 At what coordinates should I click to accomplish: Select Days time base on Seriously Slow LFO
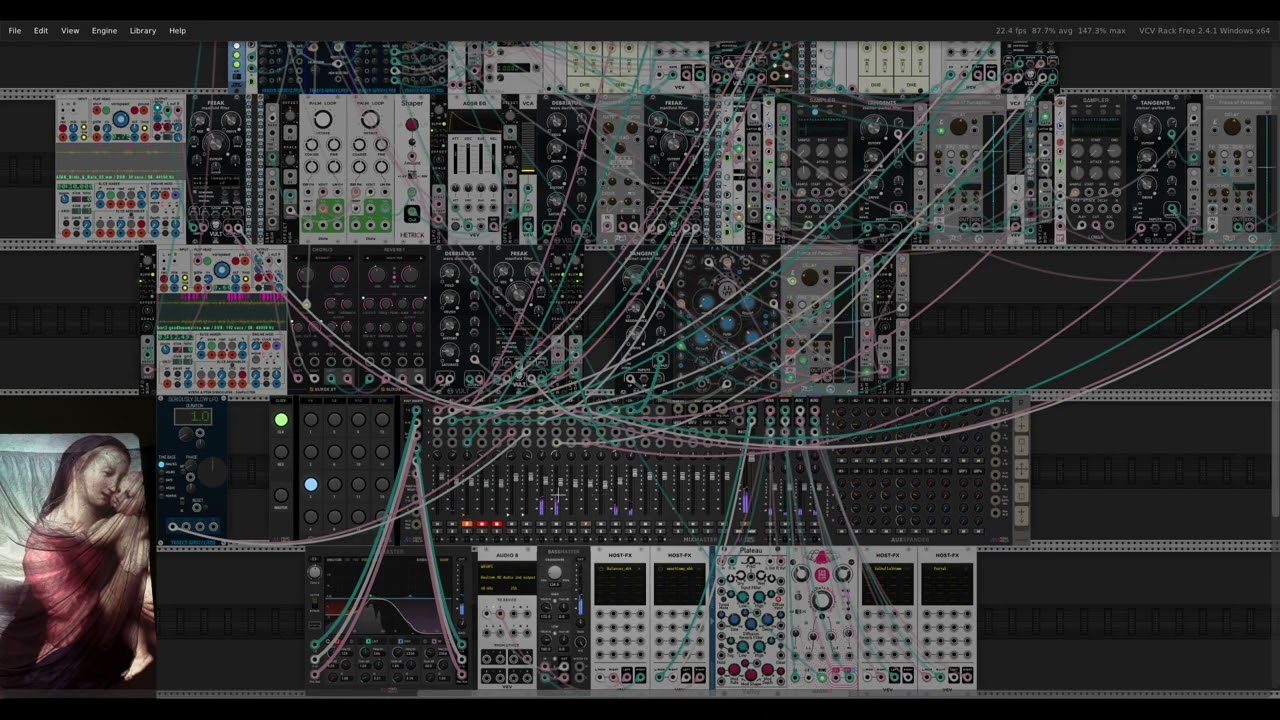point(161,480)
